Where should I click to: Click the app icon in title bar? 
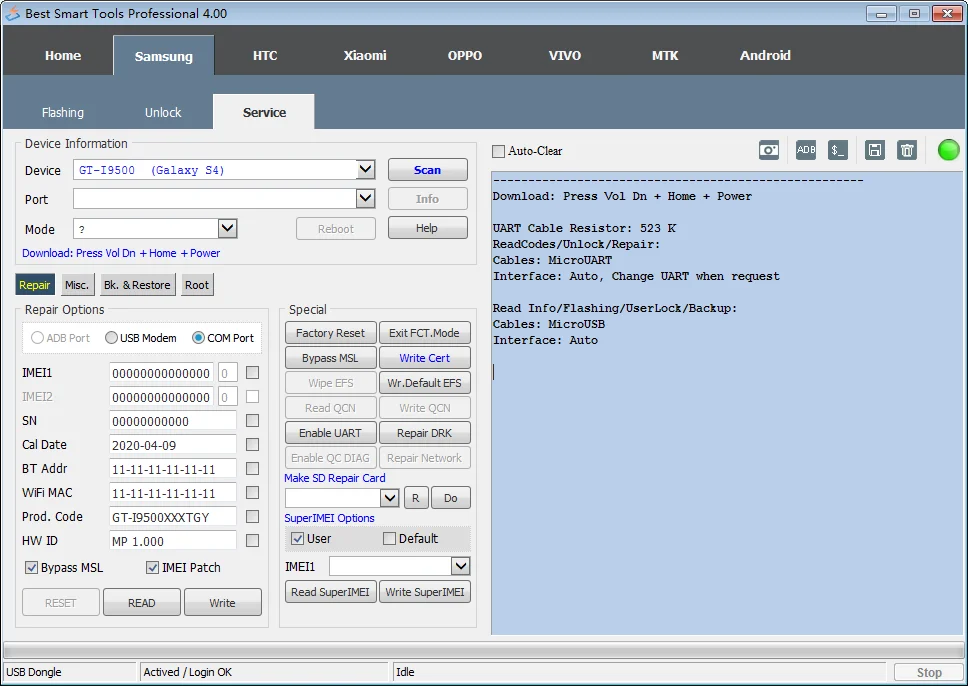point(13,13)
